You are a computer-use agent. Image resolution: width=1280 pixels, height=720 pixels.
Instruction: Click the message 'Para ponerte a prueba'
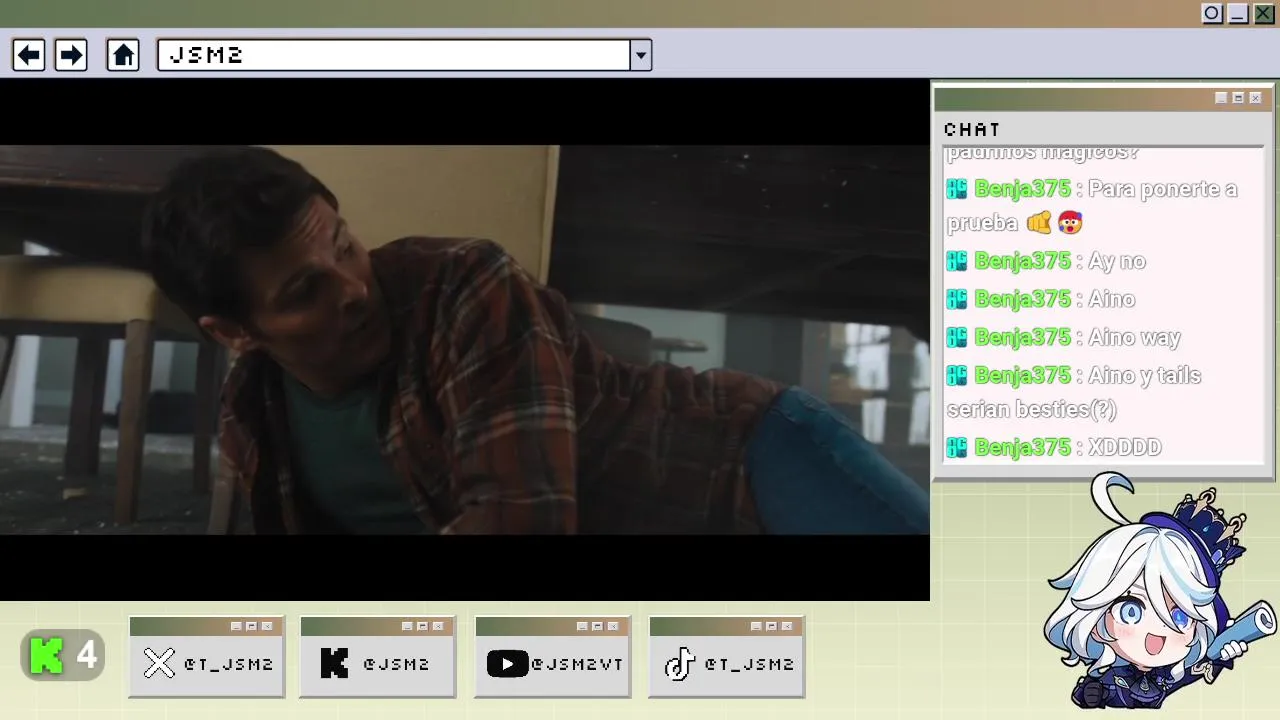tap(1092, 205)
